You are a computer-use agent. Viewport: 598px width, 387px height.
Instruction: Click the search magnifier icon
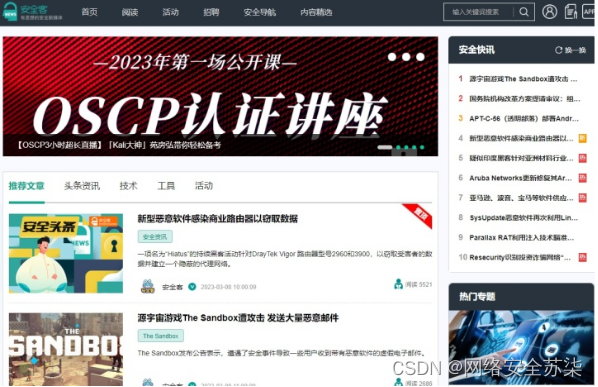(x=524, y=12)
